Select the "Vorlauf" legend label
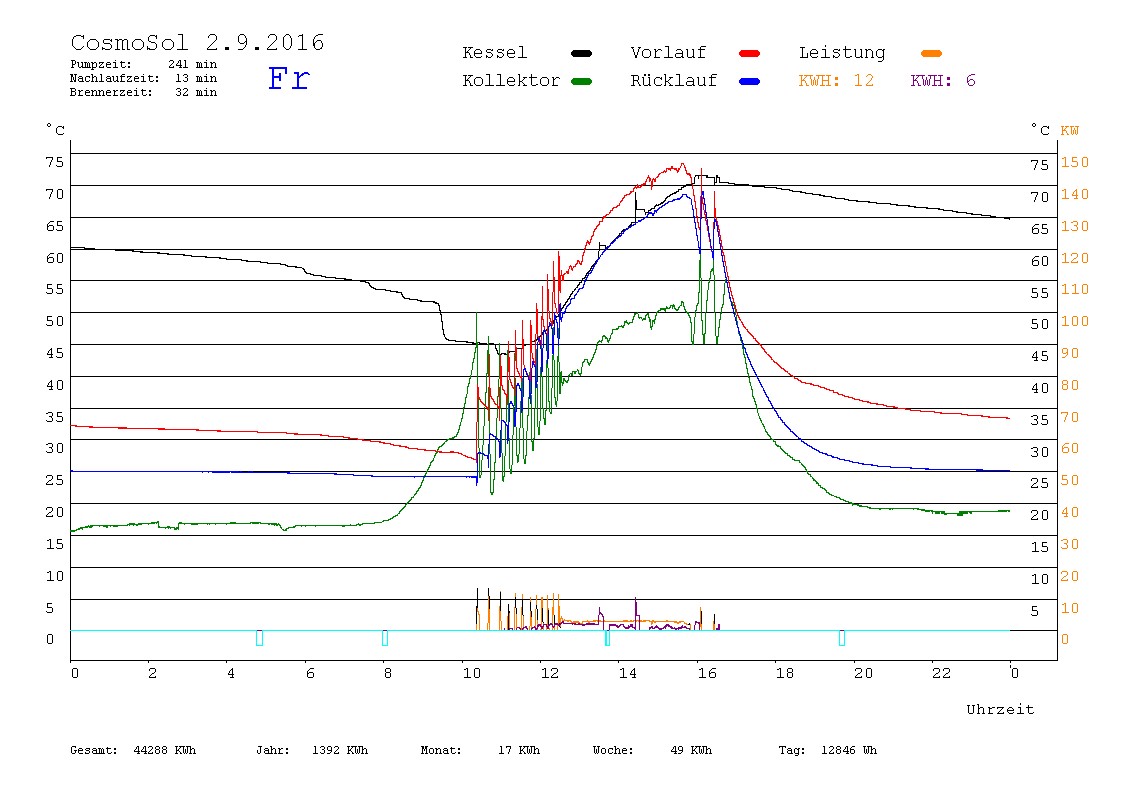 pyautogui.click(x=668, y=53)
